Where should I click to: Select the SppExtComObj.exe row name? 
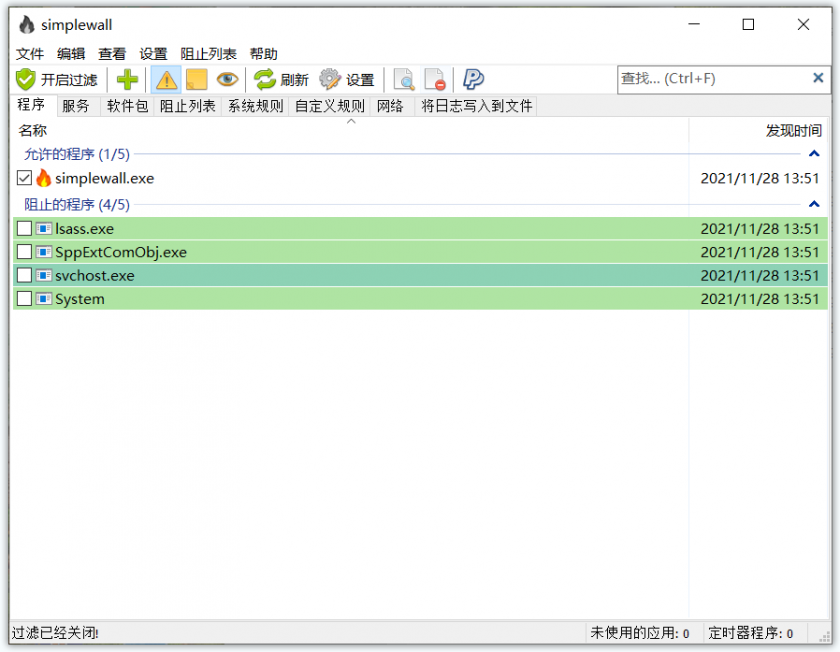coord(121,252)
